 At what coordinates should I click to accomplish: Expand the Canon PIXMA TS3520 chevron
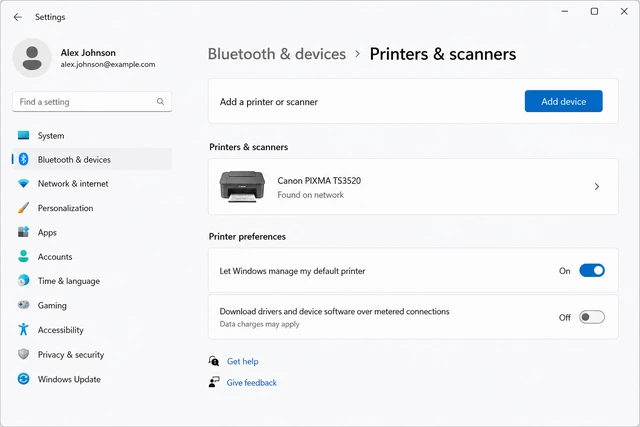coord(597,187)
